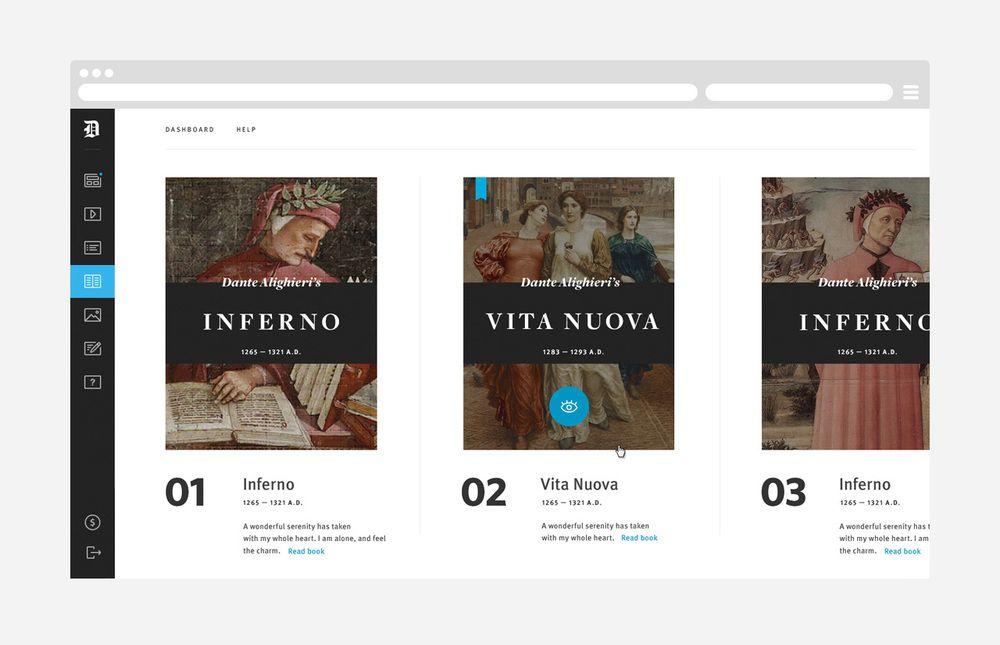Click the dollar sign billing icon
The image size is (1000, 645).
pyautogui.click(x=92, y=522)
